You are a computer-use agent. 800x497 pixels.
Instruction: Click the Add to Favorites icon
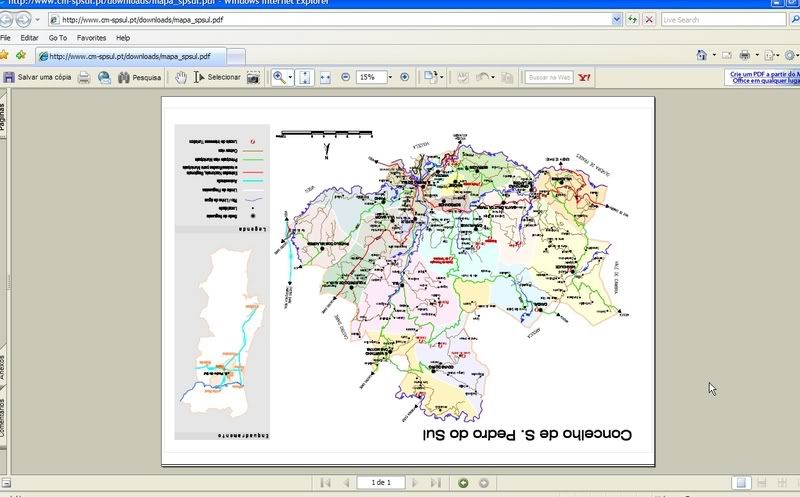(20, 55)
